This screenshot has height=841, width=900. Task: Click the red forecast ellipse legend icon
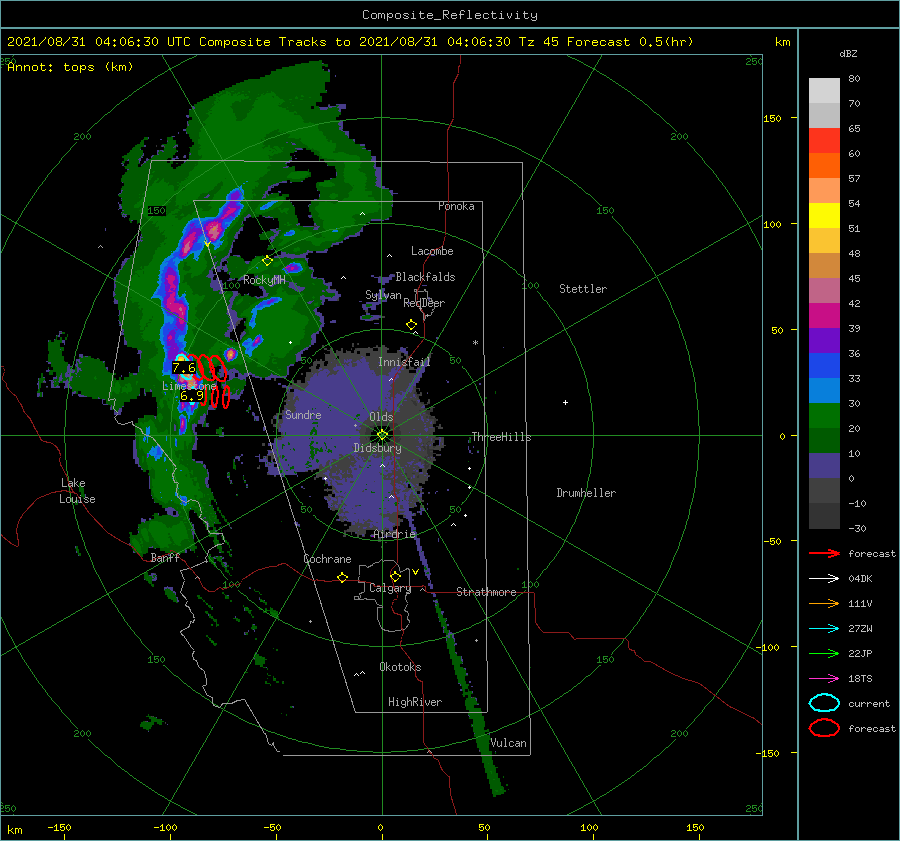click(824, 728)
